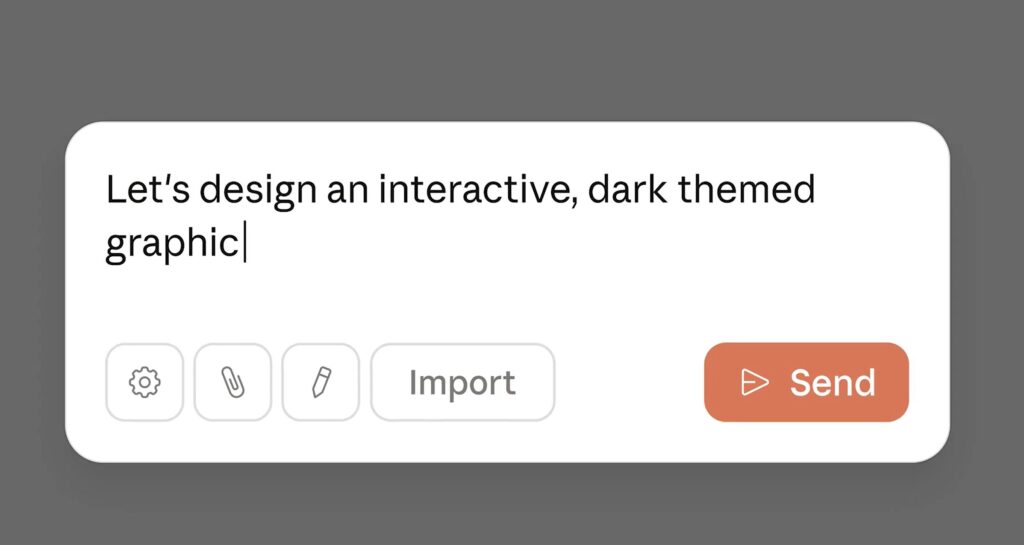The width and height of the screenshot is (1024, 545).
Task: Click gray backdrop left of prompt card
Action: coord(32,290)
